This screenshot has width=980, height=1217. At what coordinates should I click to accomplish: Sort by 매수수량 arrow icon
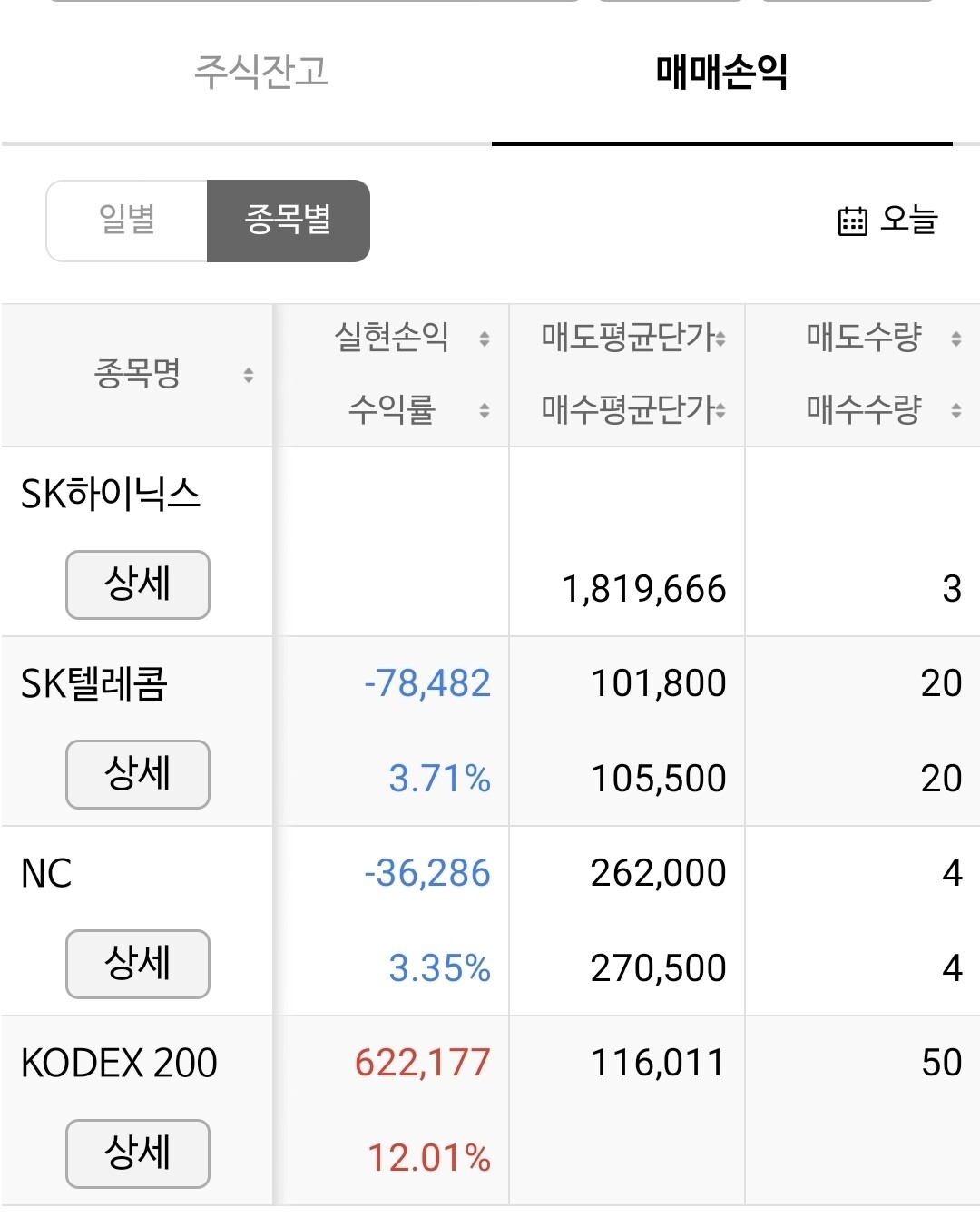956,410
